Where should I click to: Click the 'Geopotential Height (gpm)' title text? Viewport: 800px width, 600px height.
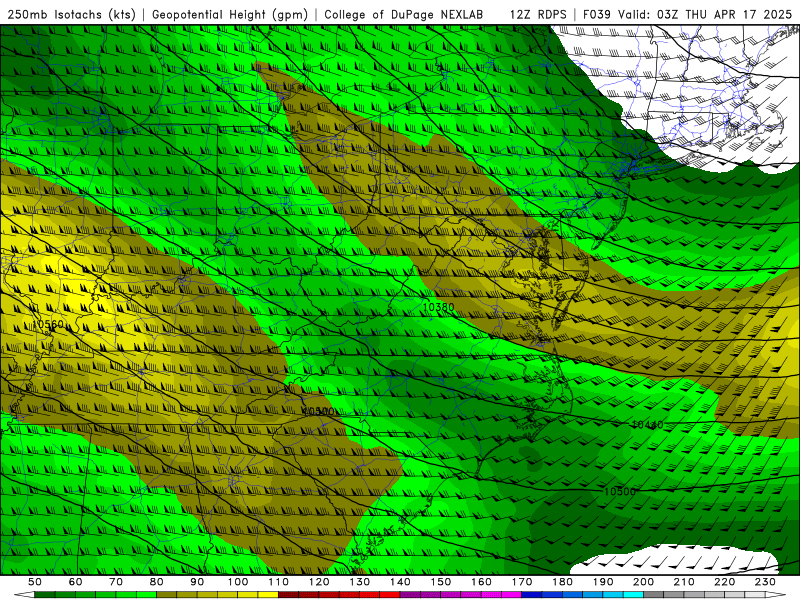[x=230, y=14]
